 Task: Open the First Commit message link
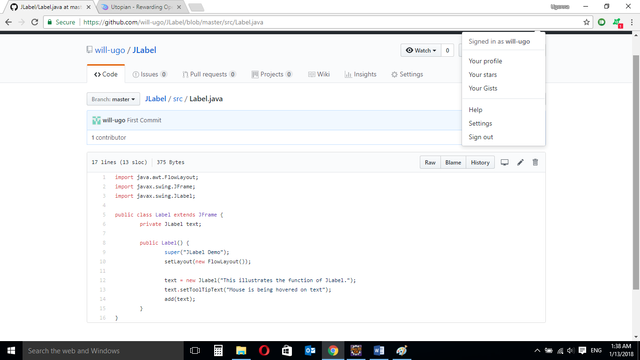(144, 120)
